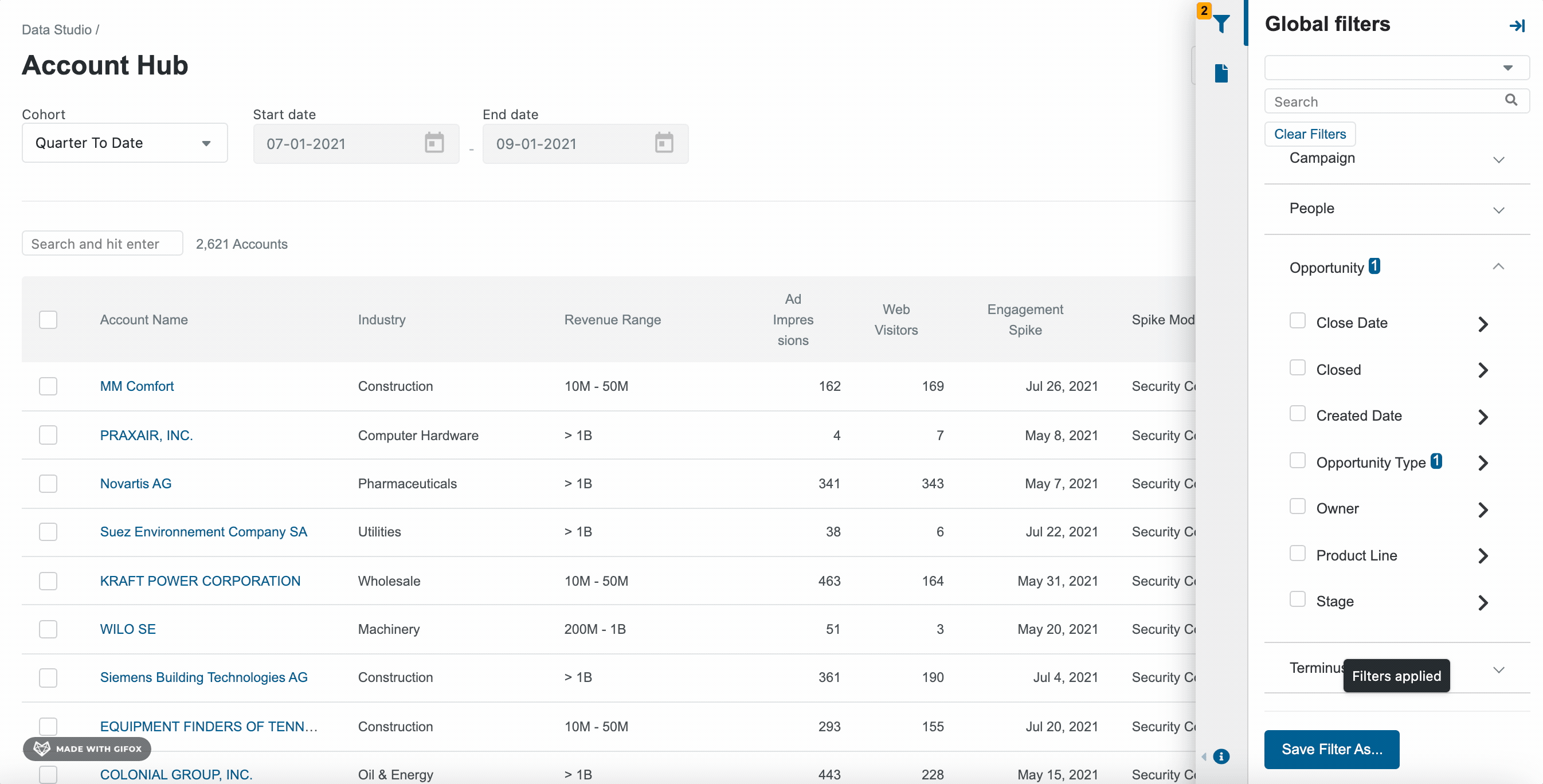This screenshot has height=784, width=1543.
Task: Open Stage filter arrow
Action: tap(1482, 602)
